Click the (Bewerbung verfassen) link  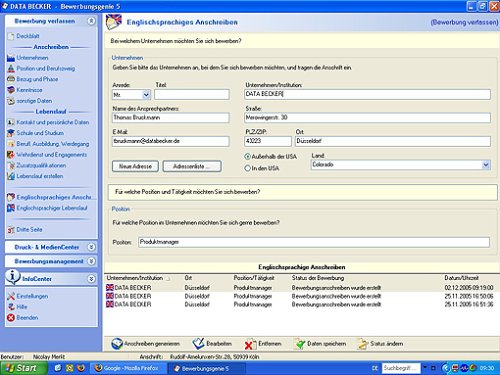coord(464,22)
